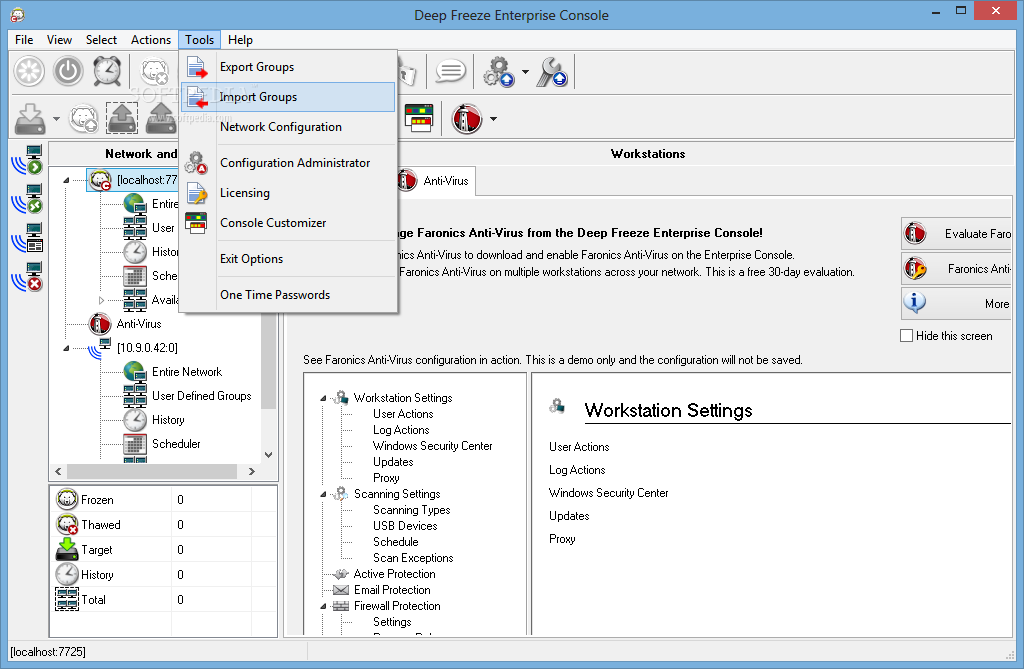Select User Defined Groups tree item
The width and height of the screenshot is (1024, 669).
pyautogui.click(x=201, y=396)
